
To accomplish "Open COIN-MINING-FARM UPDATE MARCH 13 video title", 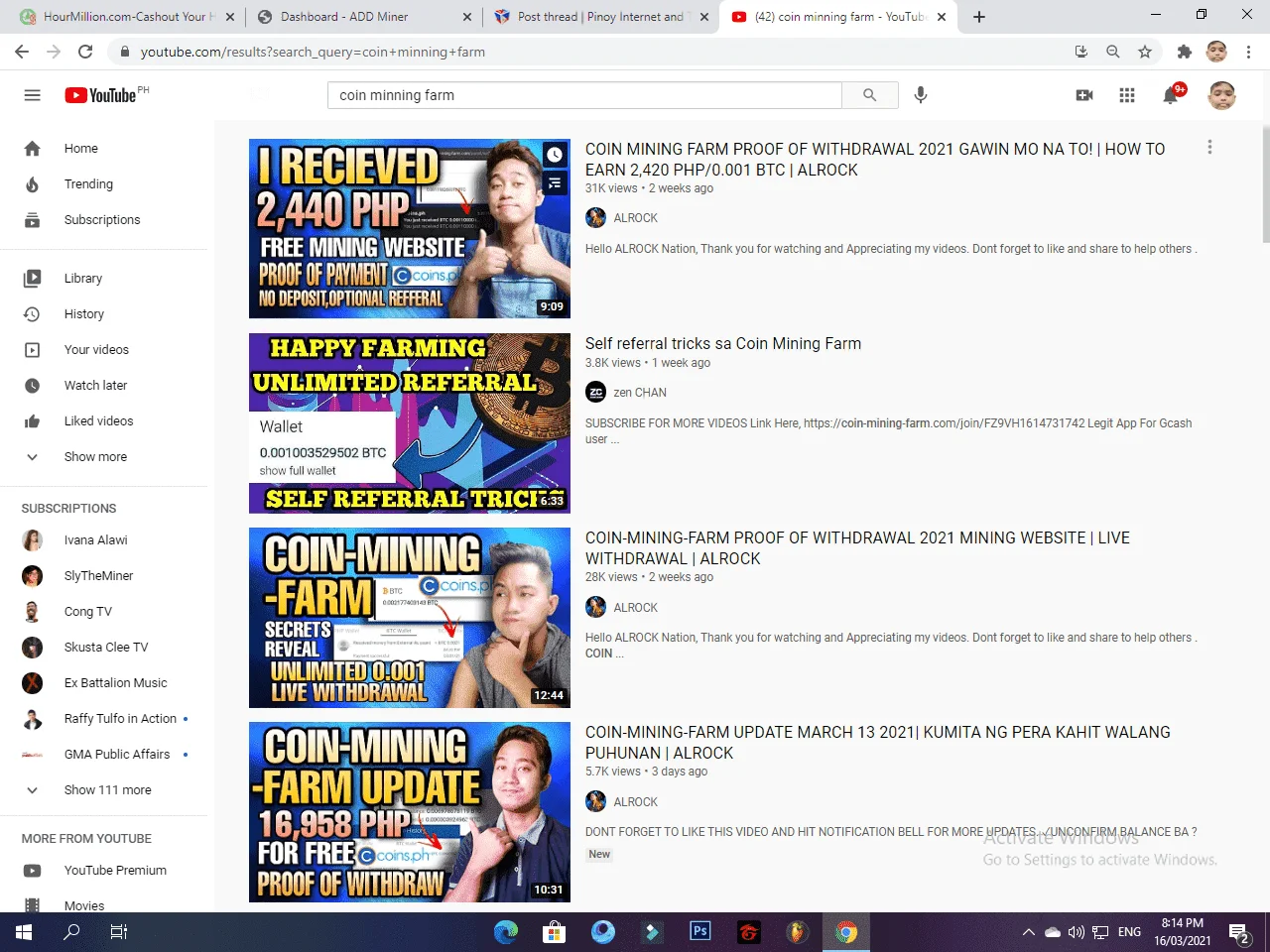I will [878, 743].
